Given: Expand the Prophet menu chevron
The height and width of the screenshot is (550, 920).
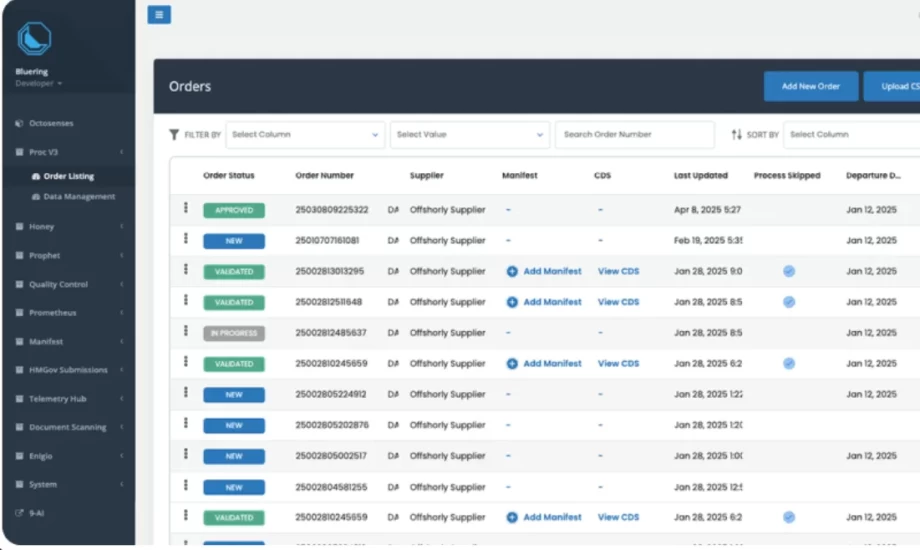Looking at the screenshot, I should [x=121, y=255].
